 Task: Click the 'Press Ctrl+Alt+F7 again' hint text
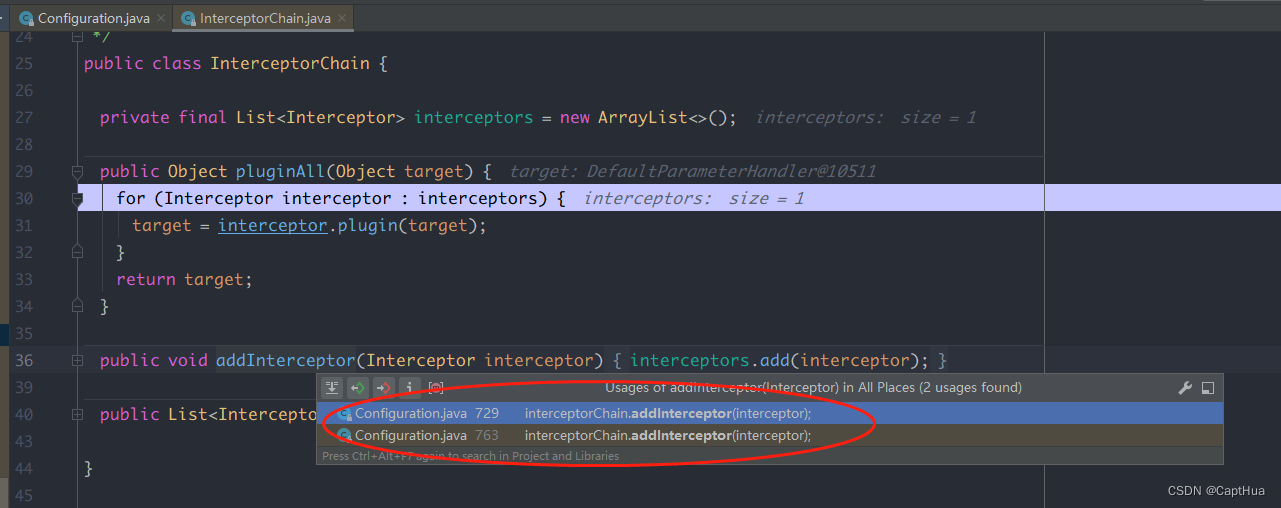tap(470, 456)
